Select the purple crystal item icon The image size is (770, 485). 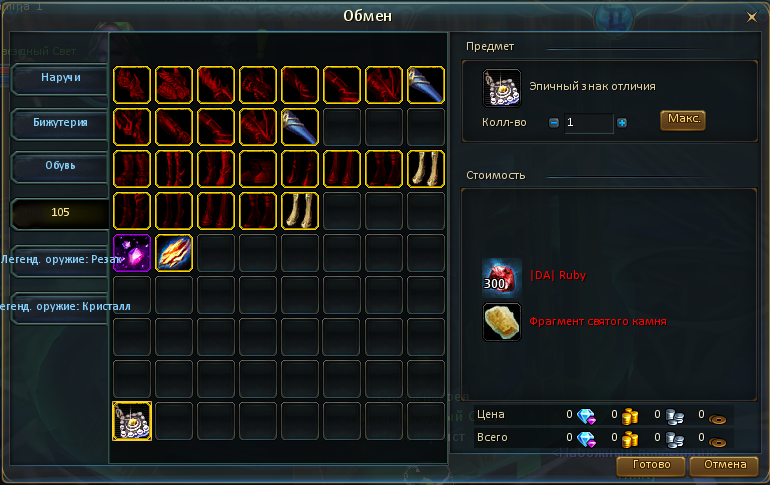(x=132, y=253)
